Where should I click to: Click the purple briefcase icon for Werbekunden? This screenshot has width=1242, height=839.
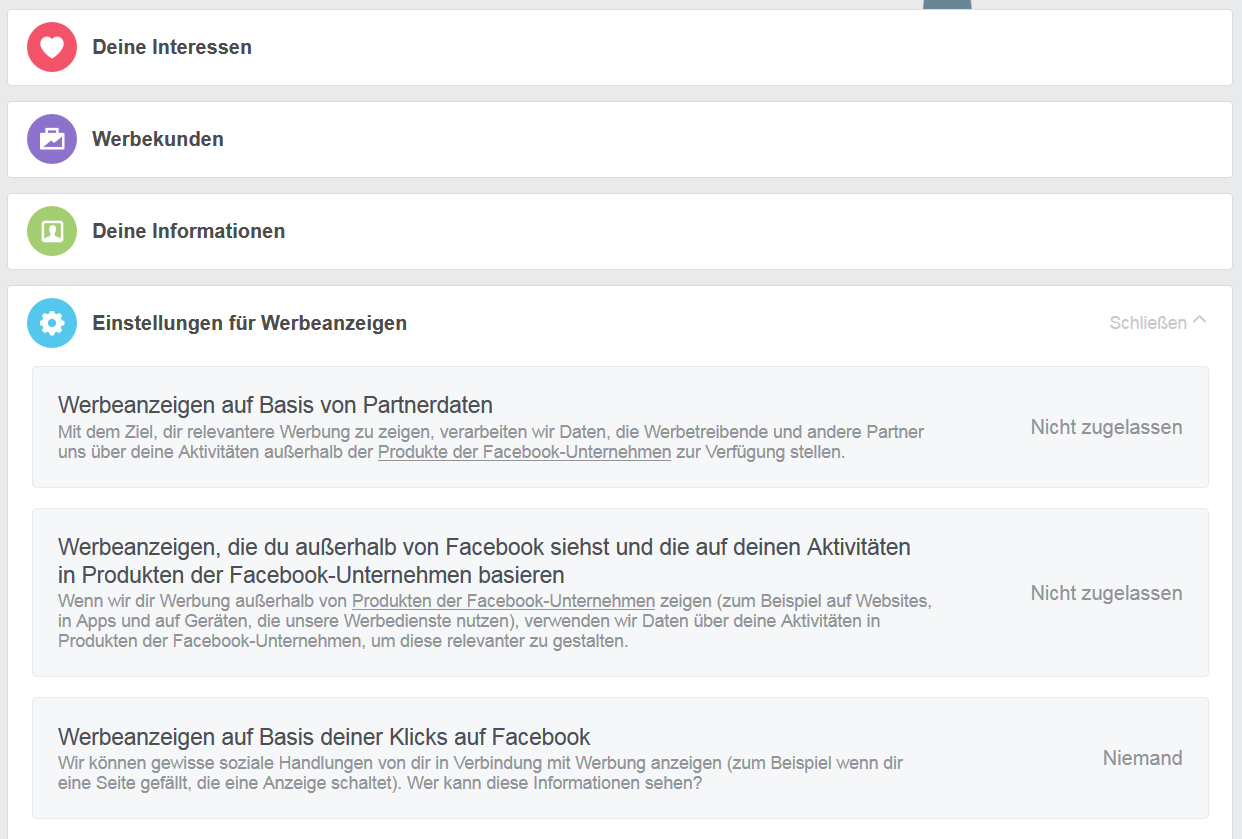tap(52, 139)
